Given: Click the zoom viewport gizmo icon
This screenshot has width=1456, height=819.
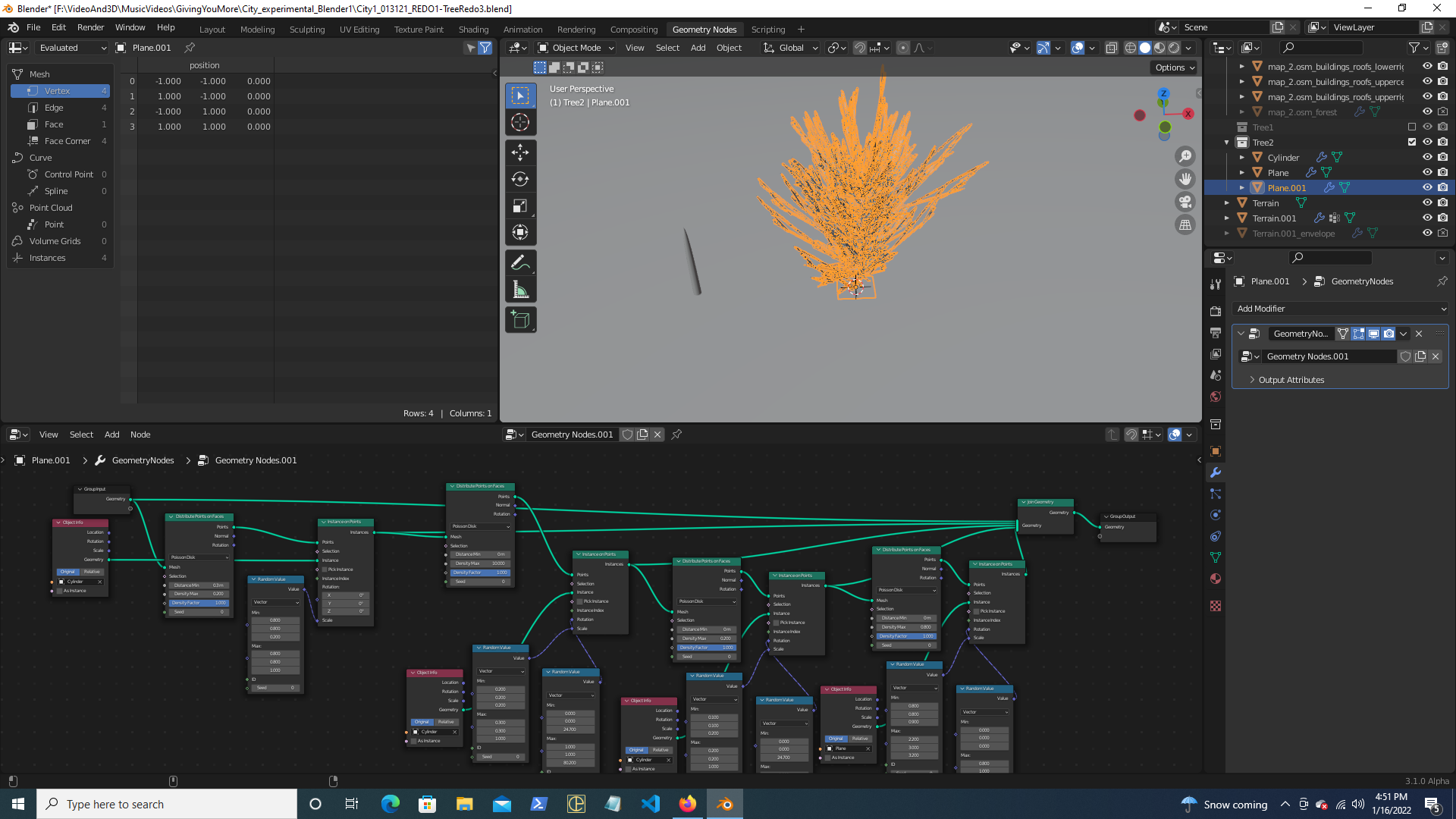Looking at the screenshot, I should pyautogui.click(x=1185, y=156).
